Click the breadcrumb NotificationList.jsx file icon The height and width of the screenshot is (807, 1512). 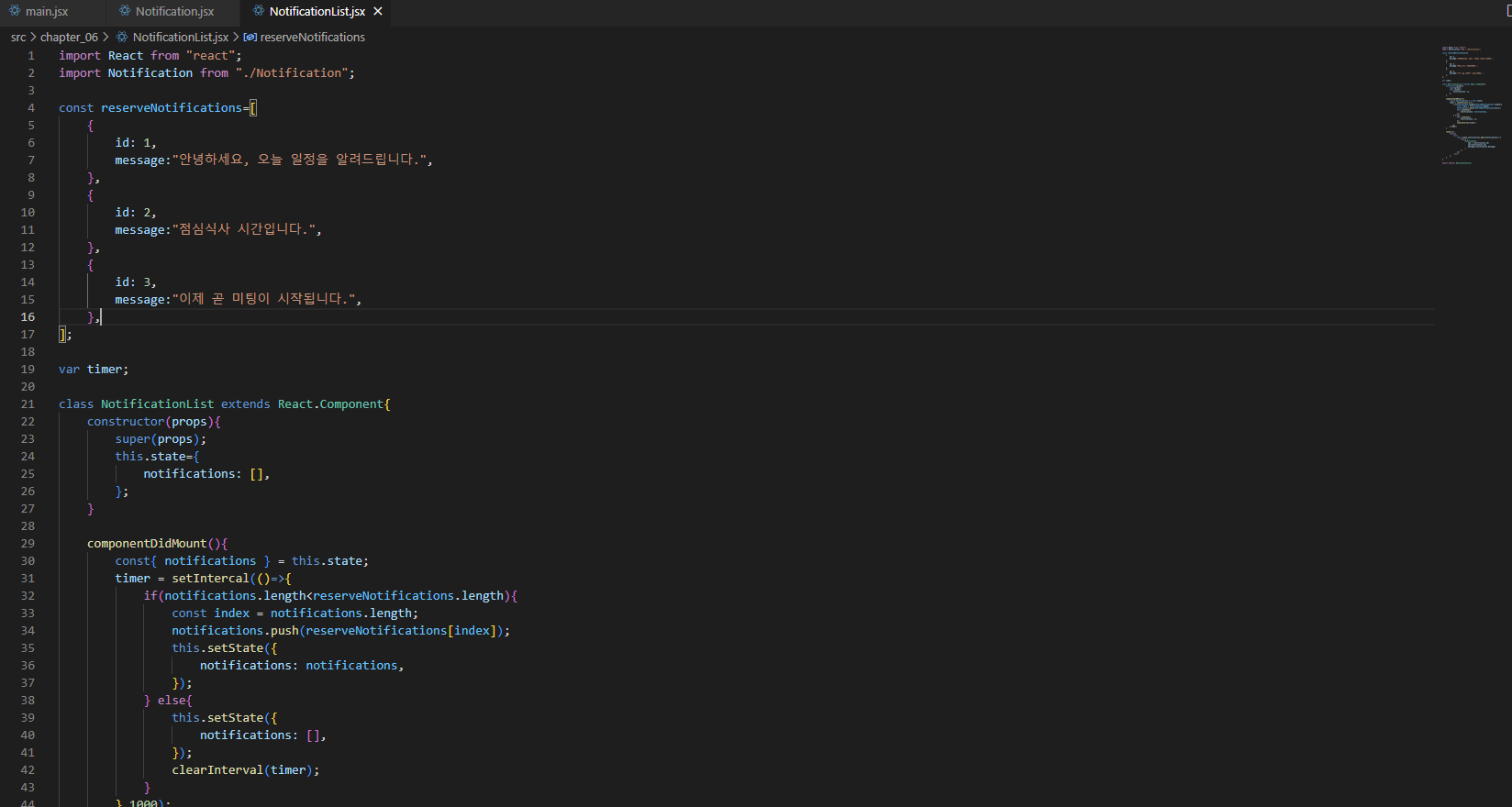(x=122, y=38)
